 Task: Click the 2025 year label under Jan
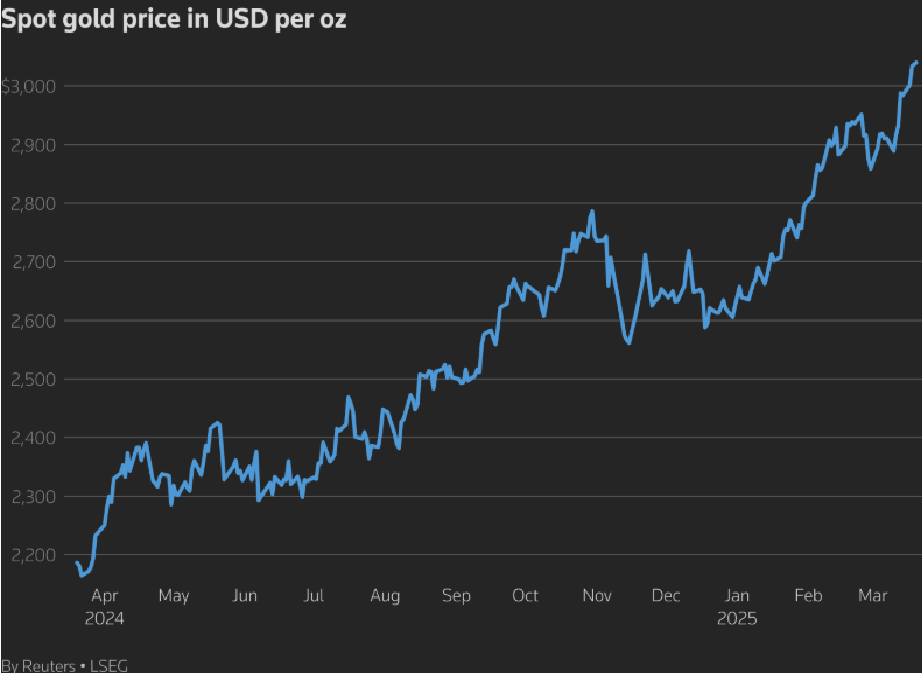(x=737, y=619)
